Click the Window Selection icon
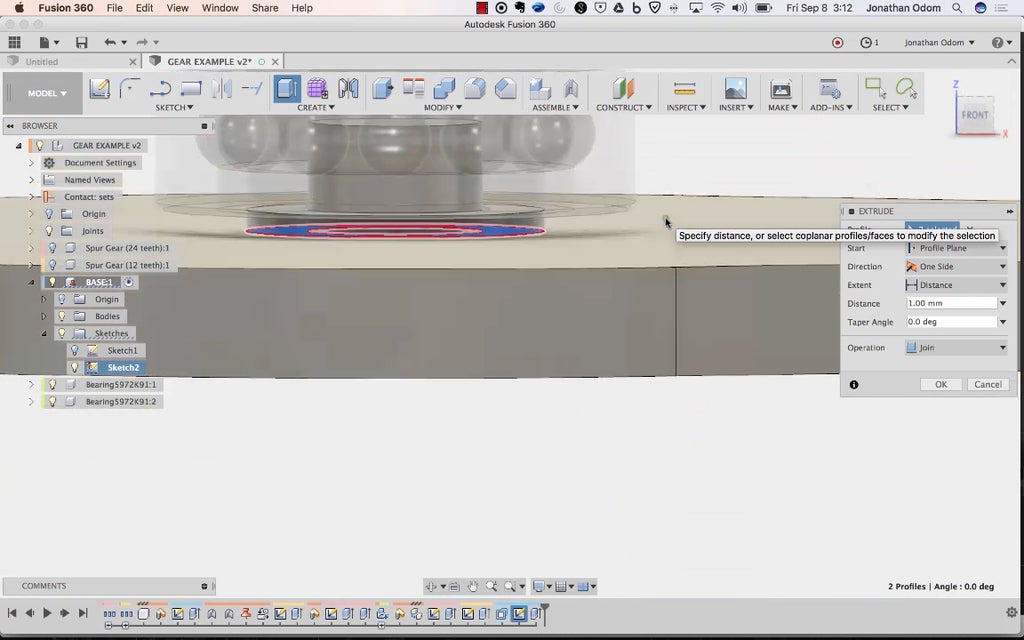The image size is (1024, 640). (875, 88)
